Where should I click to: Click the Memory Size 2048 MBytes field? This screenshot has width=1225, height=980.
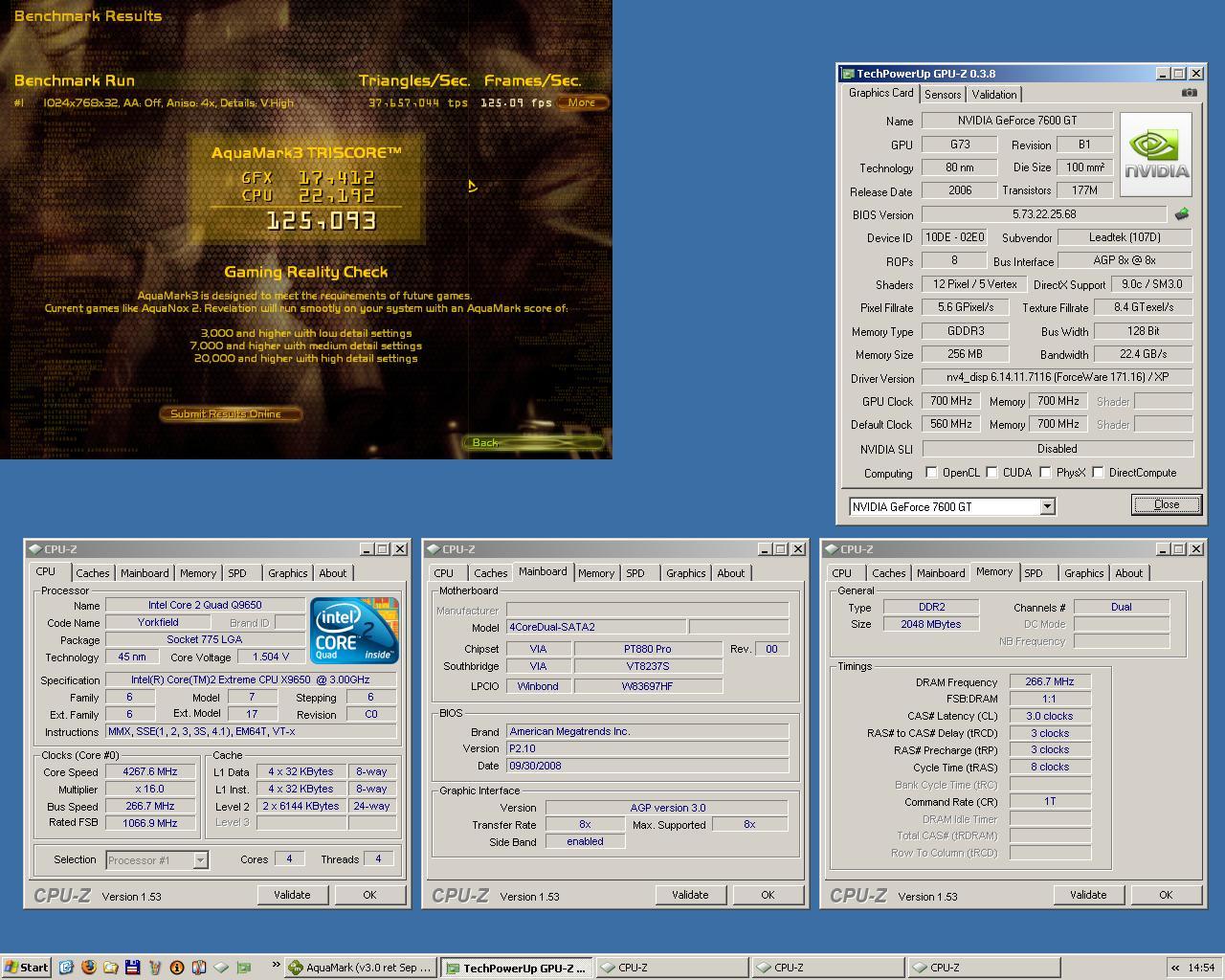(x=930, y=624)
